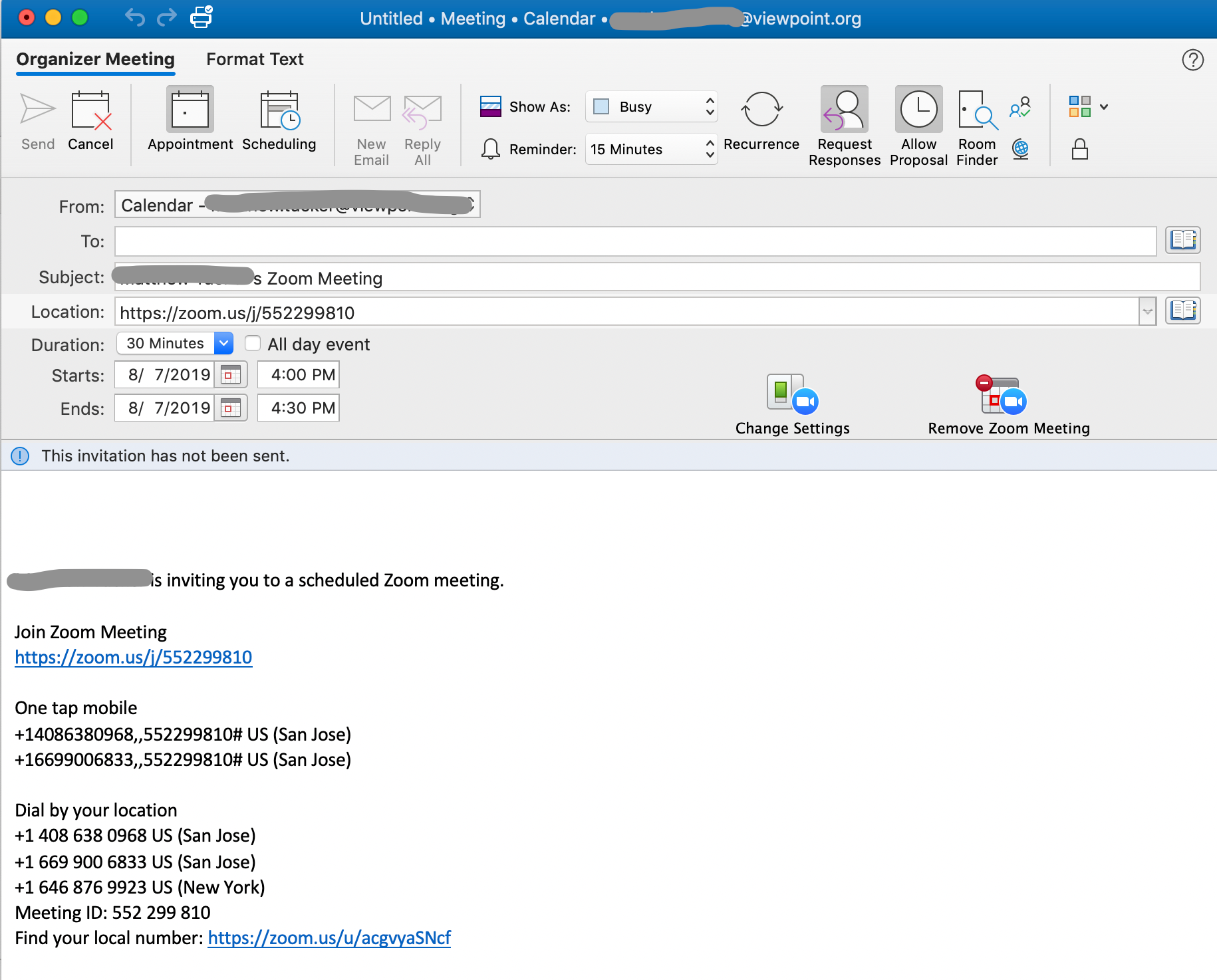Click '+14086380968,,552299810# US (San Jose)' line
This screenshot has width=1217, height=980.
183,735
